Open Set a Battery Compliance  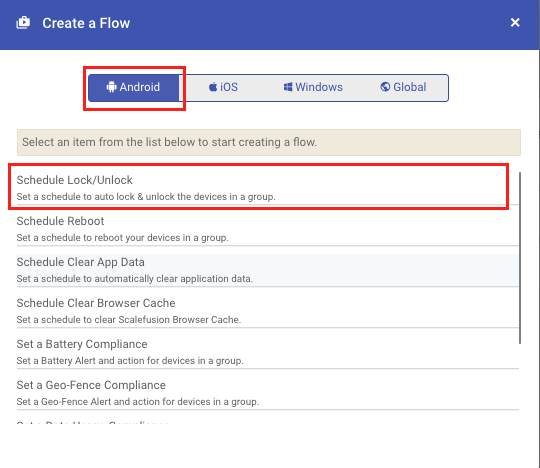coord(268,352)
